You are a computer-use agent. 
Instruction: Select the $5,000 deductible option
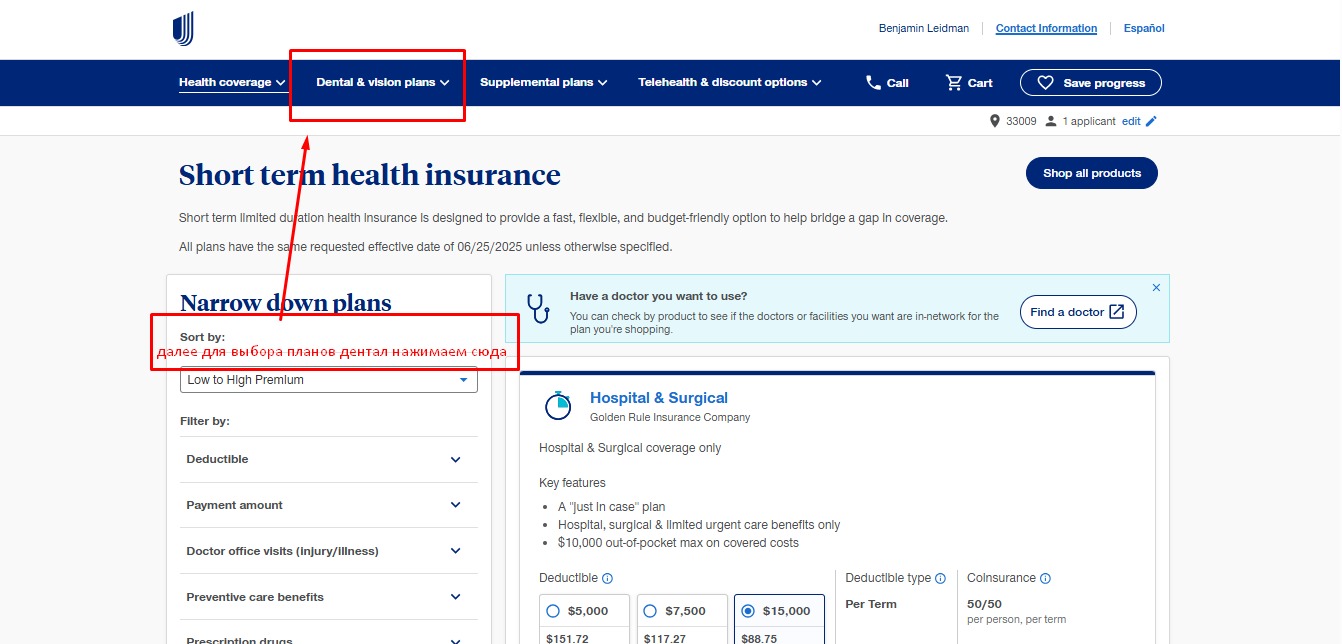tap(554, 611)
